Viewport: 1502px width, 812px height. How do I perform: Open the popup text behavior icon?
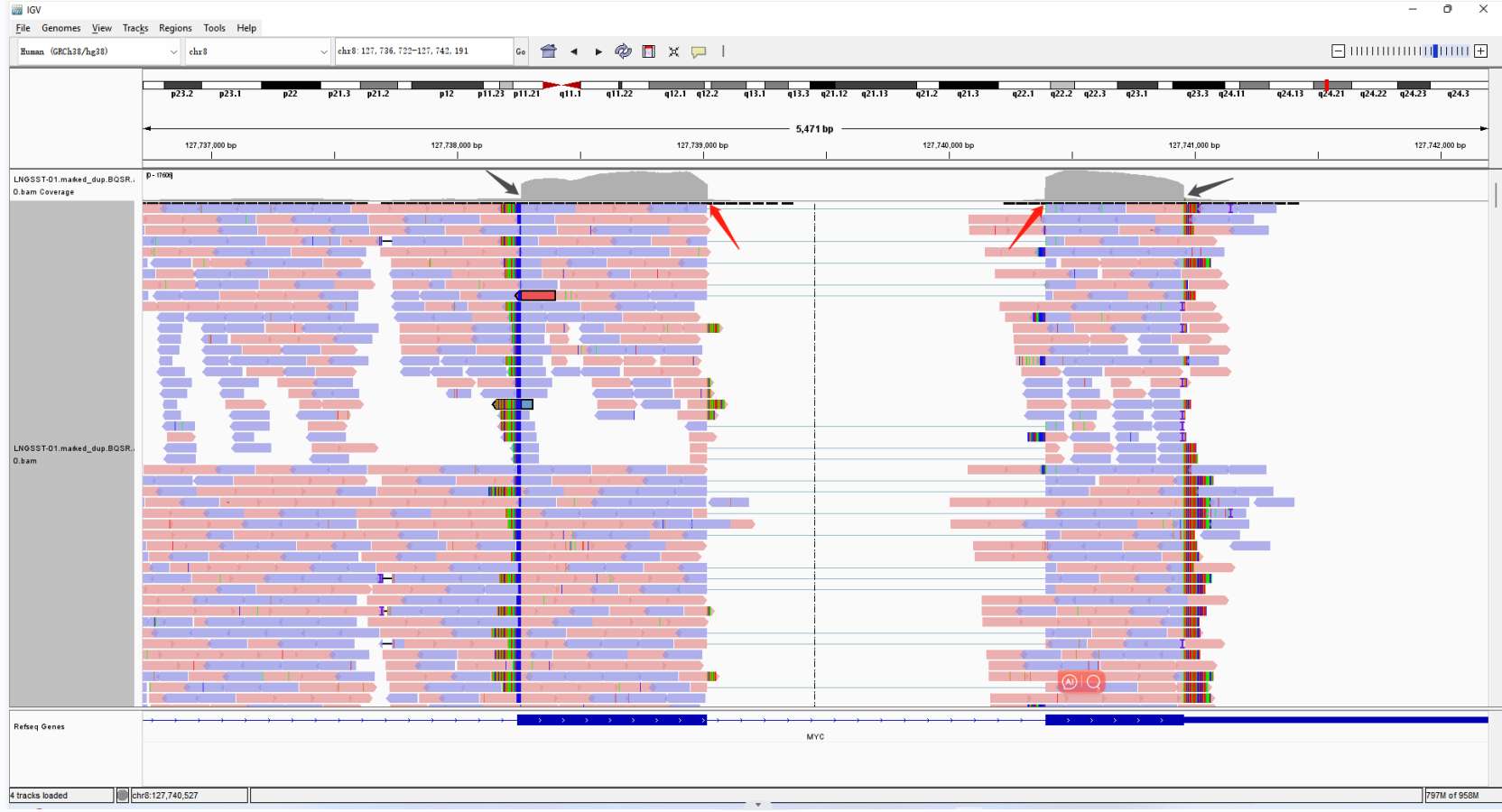click(700, 51)
